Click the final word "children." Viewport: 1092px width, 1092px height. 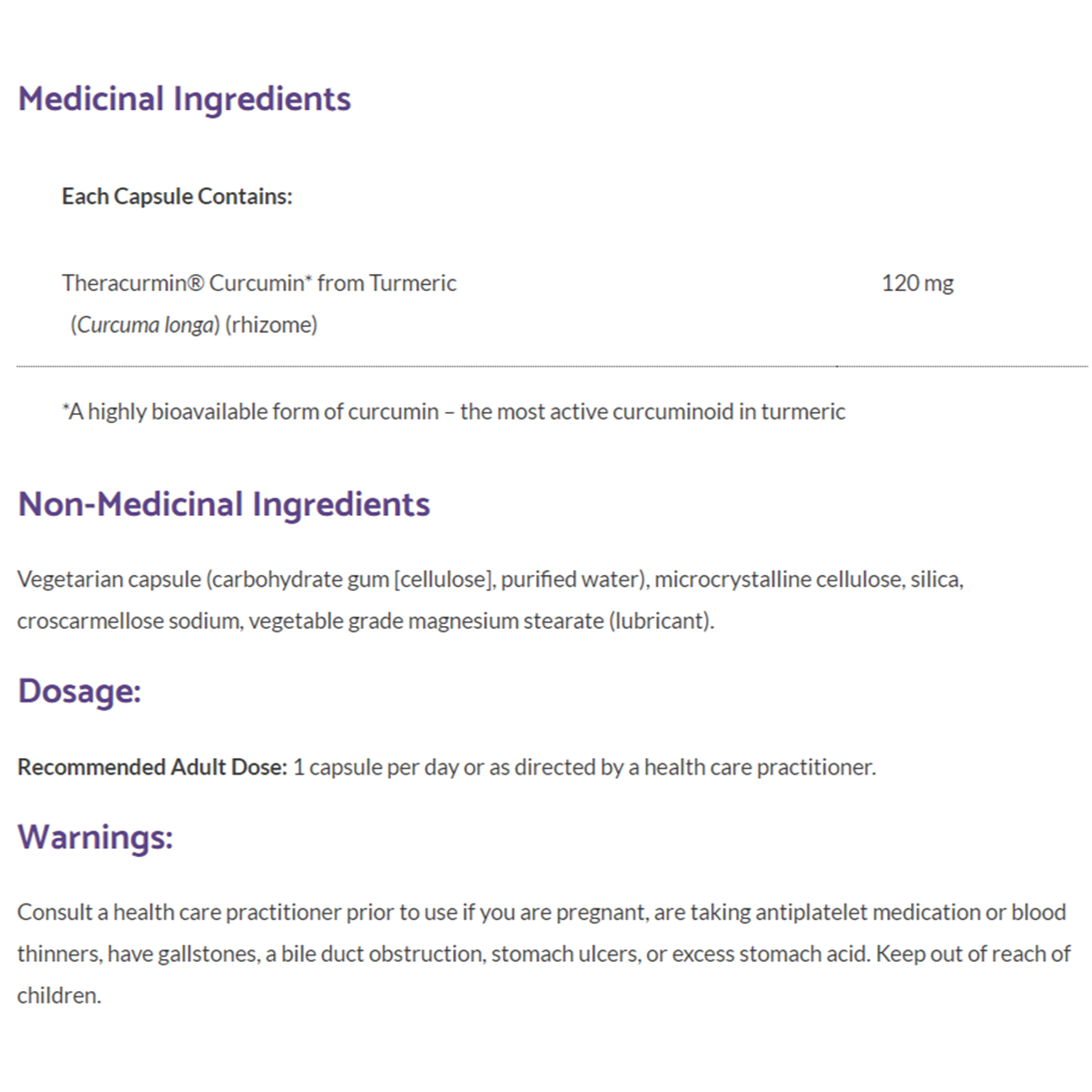tap(59, 996)
